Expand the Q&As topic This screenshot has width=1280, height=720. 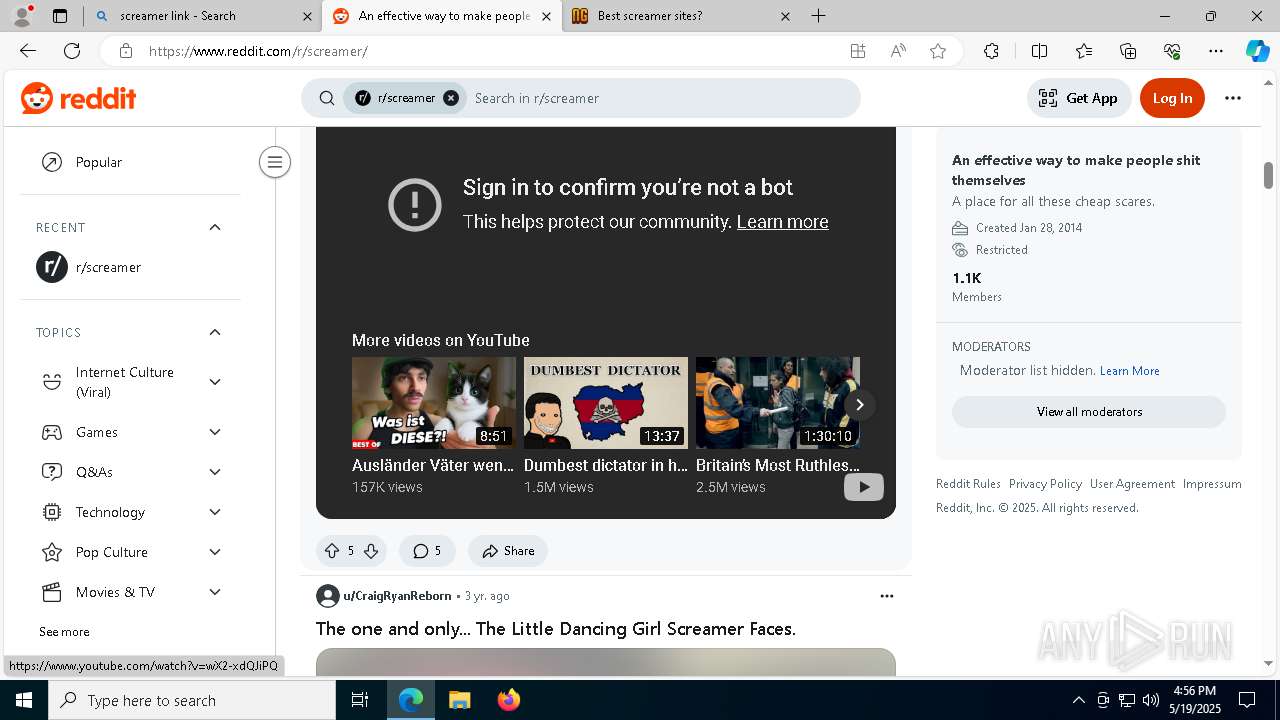pyautogui.click(x=215, y=472)
